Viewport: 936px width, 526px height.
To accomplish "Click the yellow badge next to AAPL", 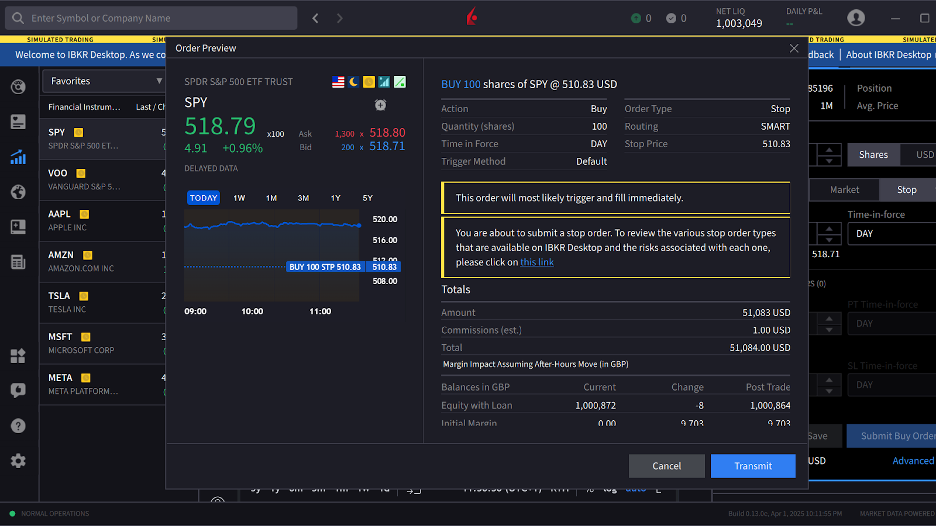I will pyautogui.click(x=84, y=214).
